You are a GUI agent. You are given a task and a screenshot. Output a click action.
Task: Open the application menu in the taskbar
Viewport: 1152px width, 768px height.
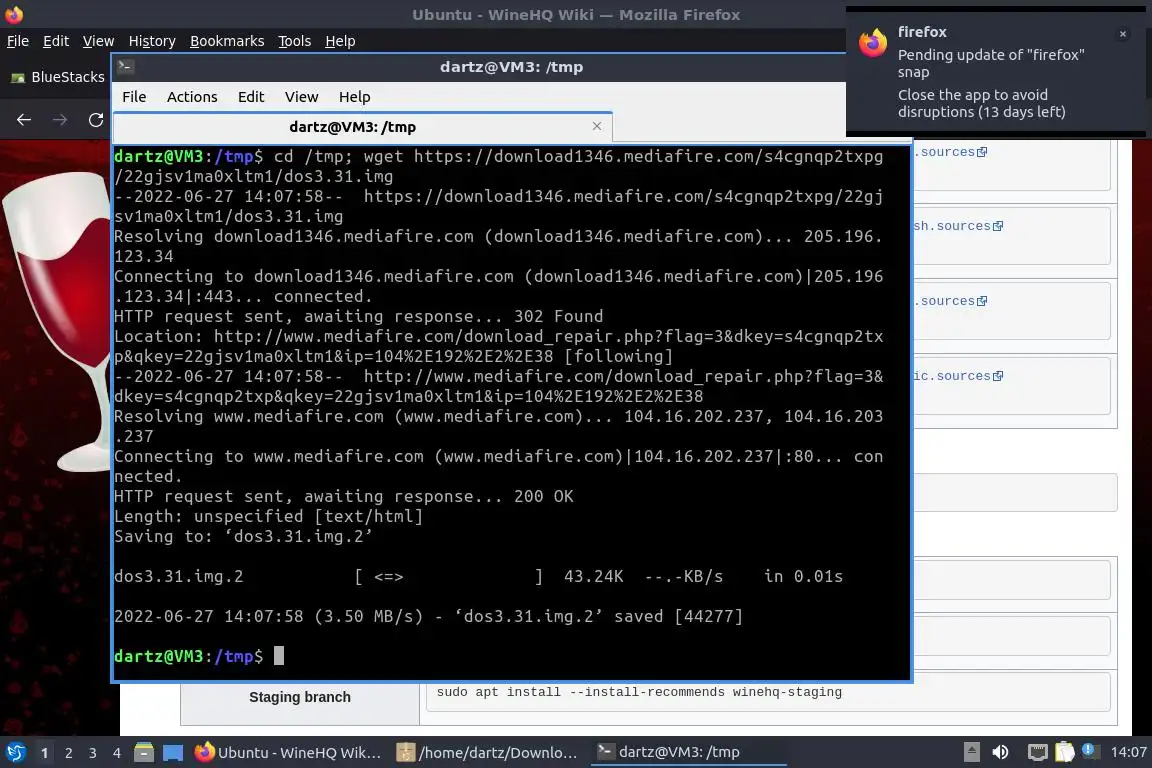(16, 752)
